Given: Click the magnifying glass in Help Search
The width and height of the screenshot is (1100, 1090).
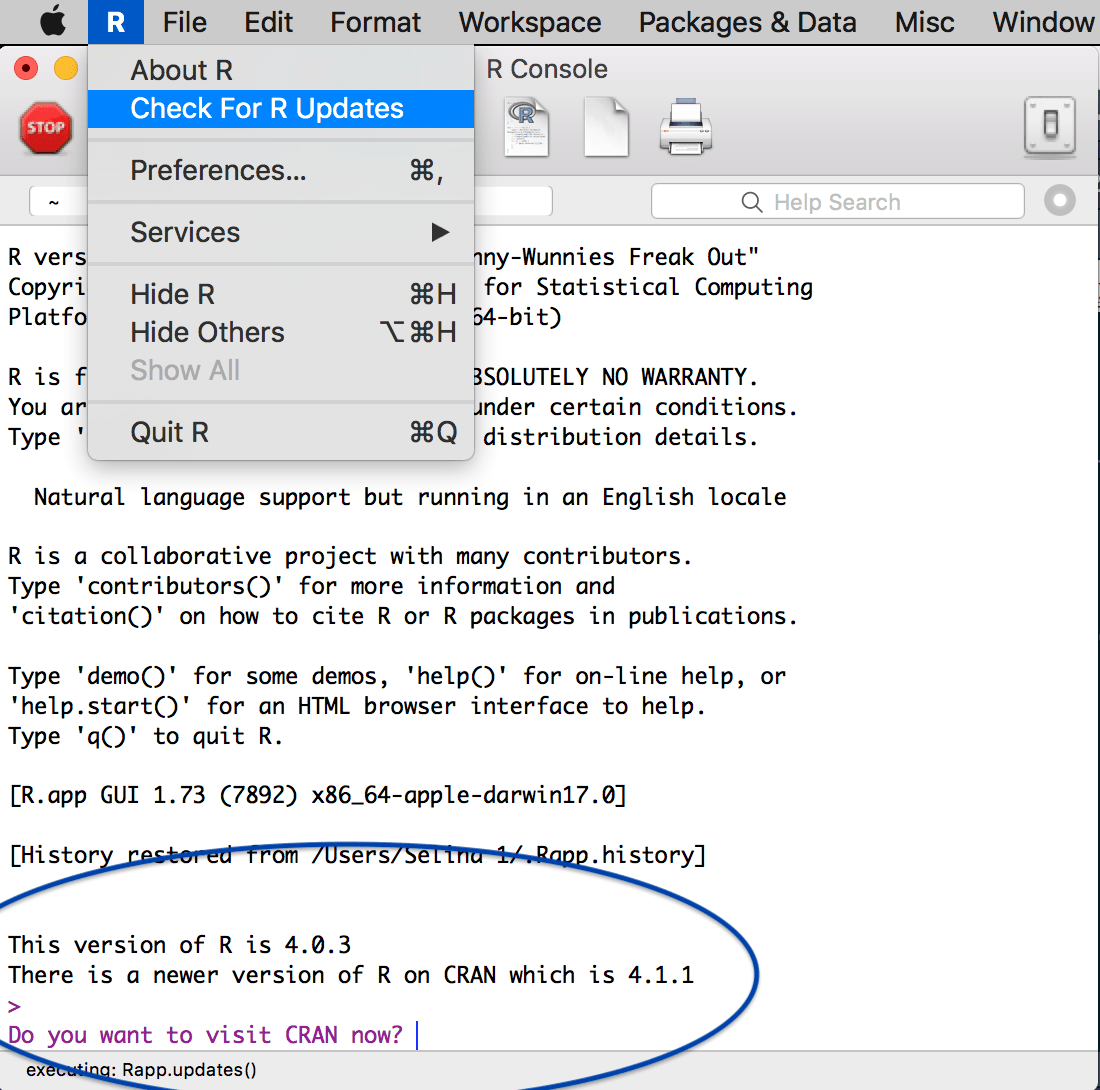Looking at the screenshot, I should coord(751,201).
